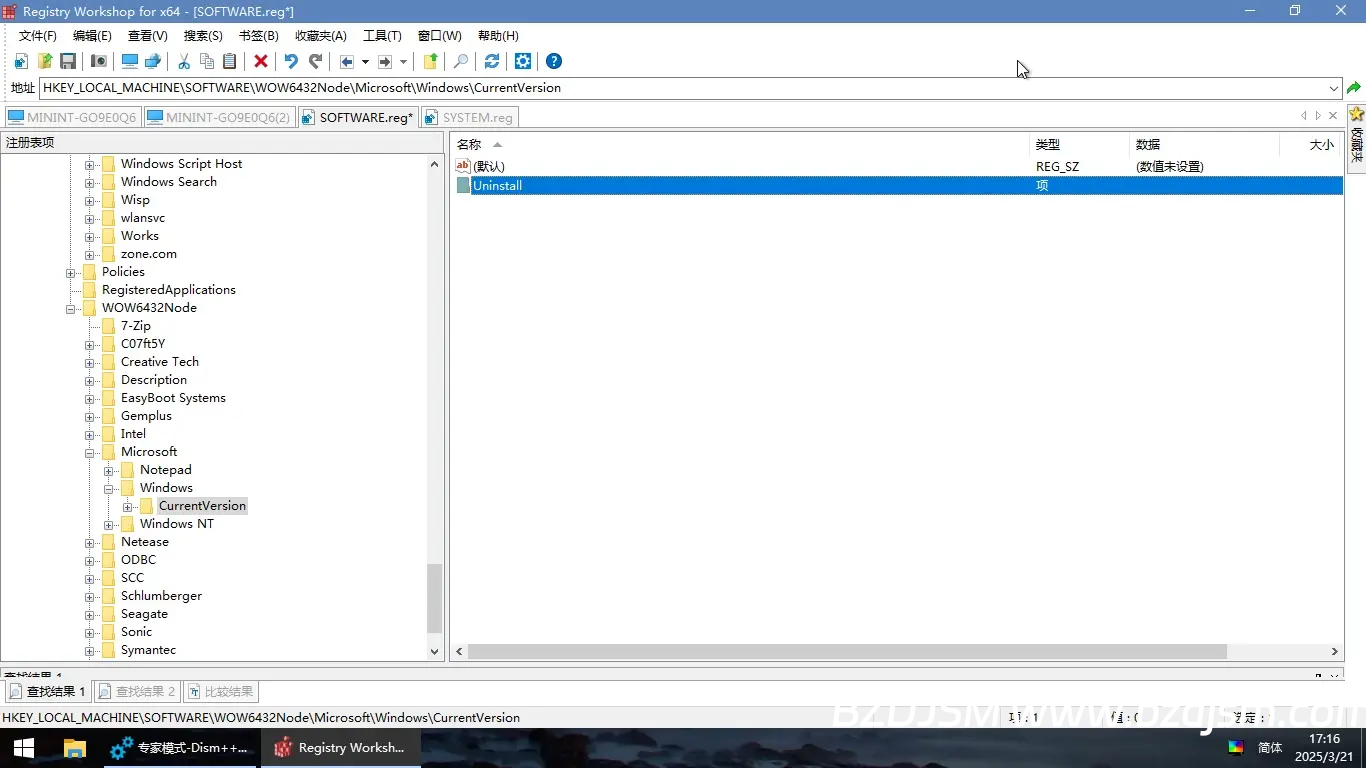Click the blue gear options icon
Screen dimensions: 1366x768
pyautogui.click(x=523, y=62)
